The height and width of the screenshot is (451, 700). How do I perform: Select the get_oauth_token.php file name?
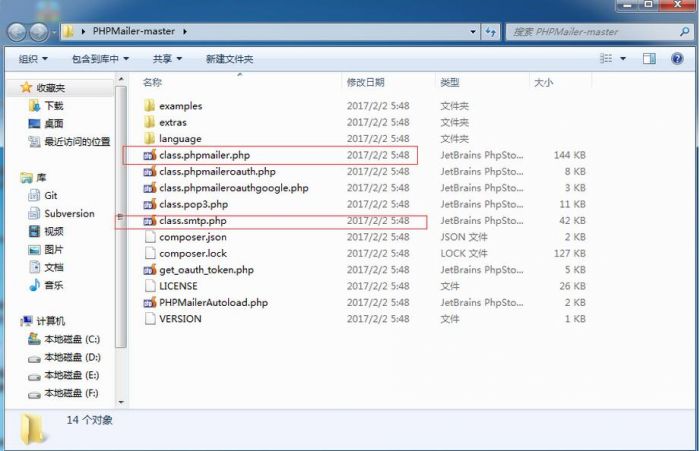pos(206,270)
